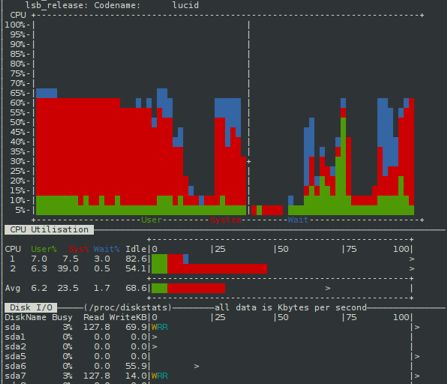Click the Disk I/O section header
Image resolution: width=447 pixels, height=384 pixels.
31,307
